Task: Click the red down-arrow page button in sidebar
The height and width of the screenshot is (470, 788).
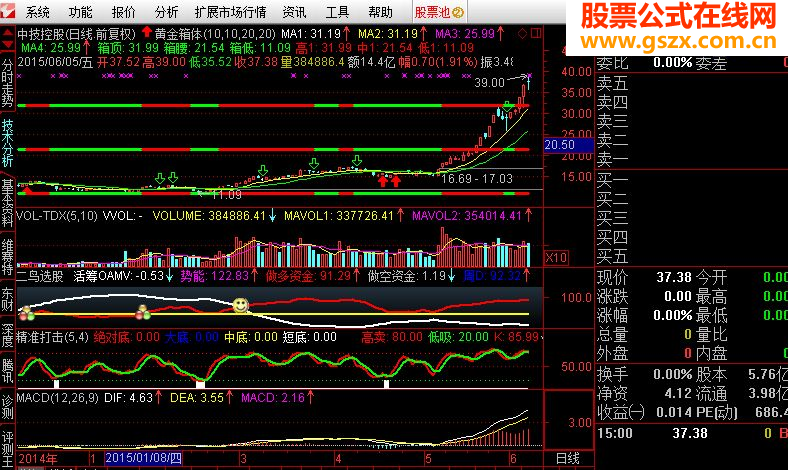Action: pyautogui.click(x=8, y=45)
